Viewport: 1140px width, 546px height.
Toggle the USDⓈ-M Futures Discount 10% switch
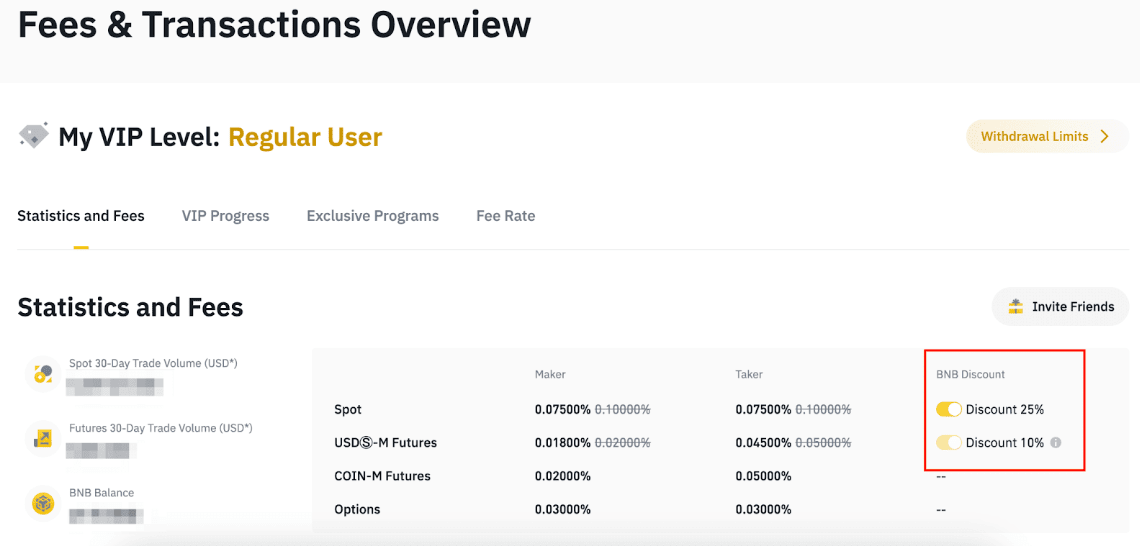click(949, 442)
